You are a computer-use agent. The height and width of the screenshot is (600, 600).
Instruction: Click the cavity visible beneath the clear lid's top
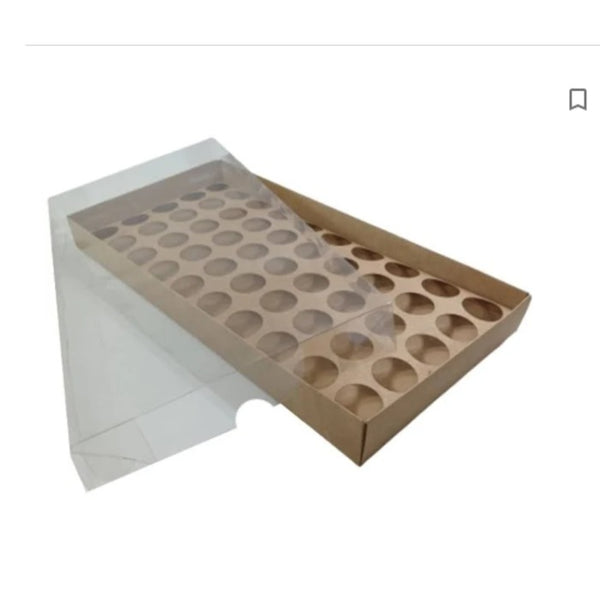(x=219, y=188)
